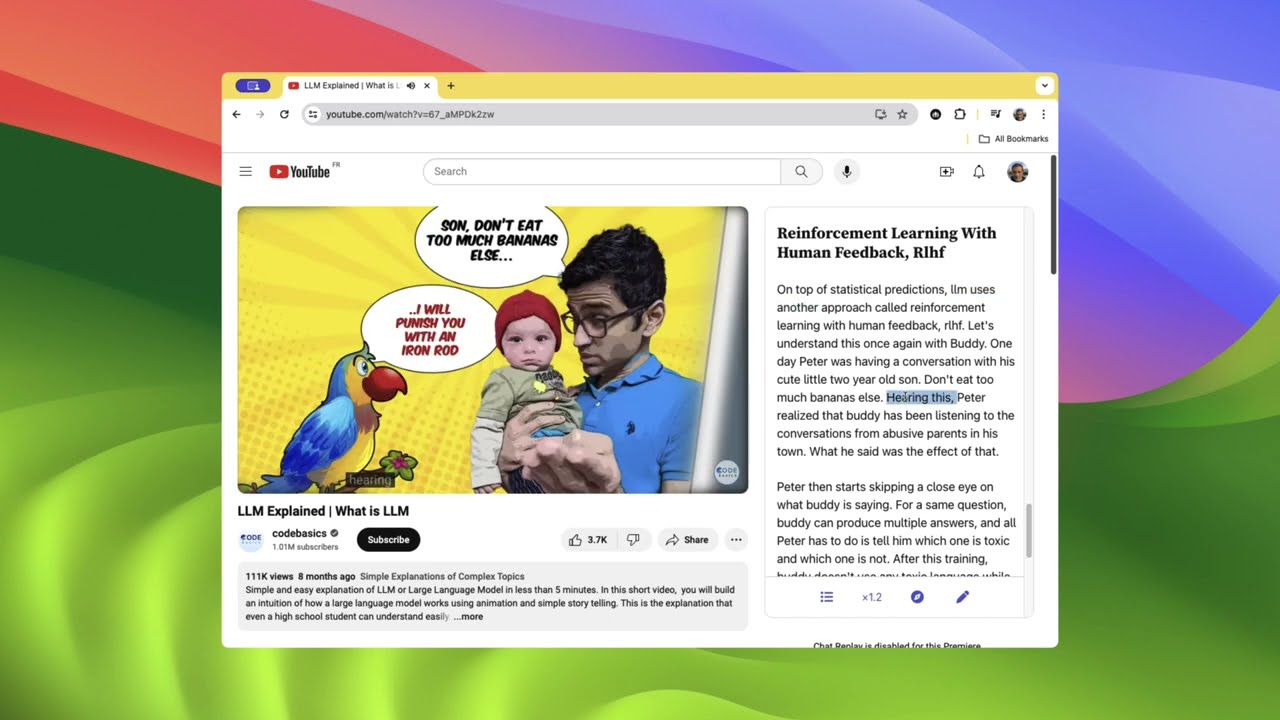Screen dimensions: 1280x720
Task: Open the YouTube hamburger guide menu
Action: (245, 172)
